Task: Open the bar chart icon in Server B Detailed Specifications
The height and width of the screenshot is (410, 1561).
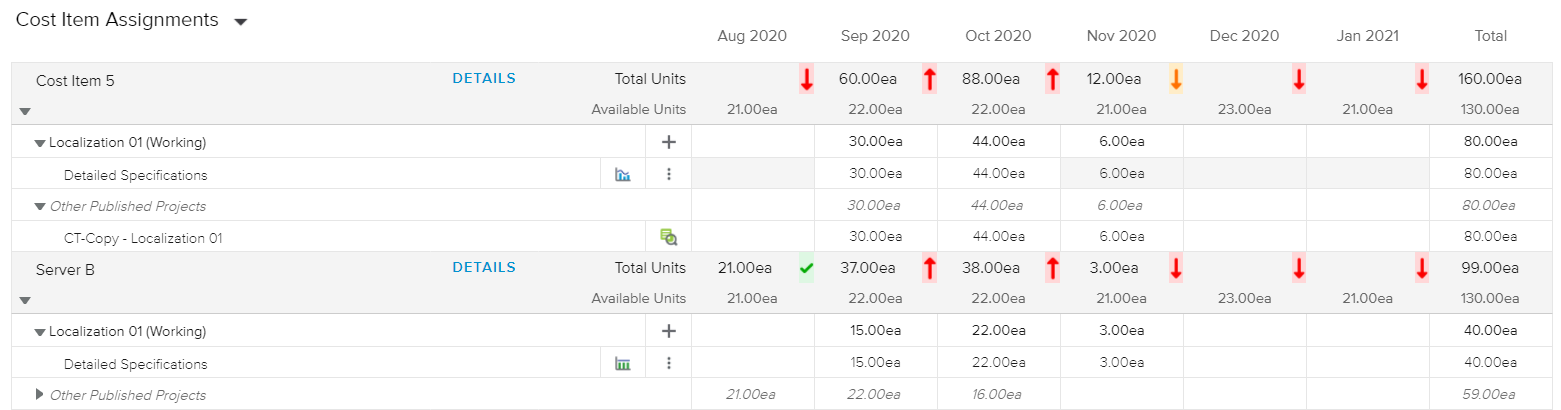Action: [x=623, y=364]
